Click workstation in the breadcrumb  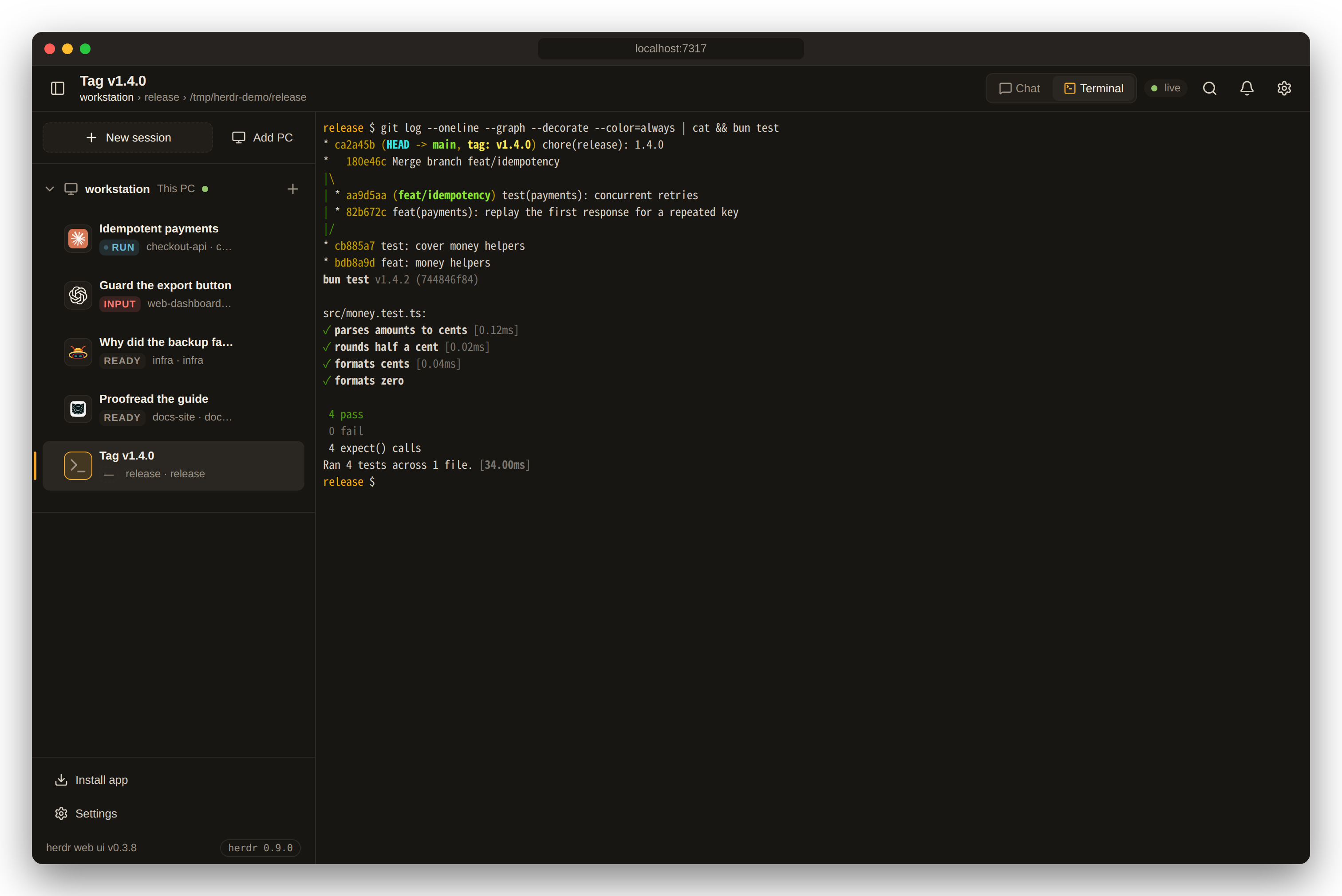tap(107, 97)
